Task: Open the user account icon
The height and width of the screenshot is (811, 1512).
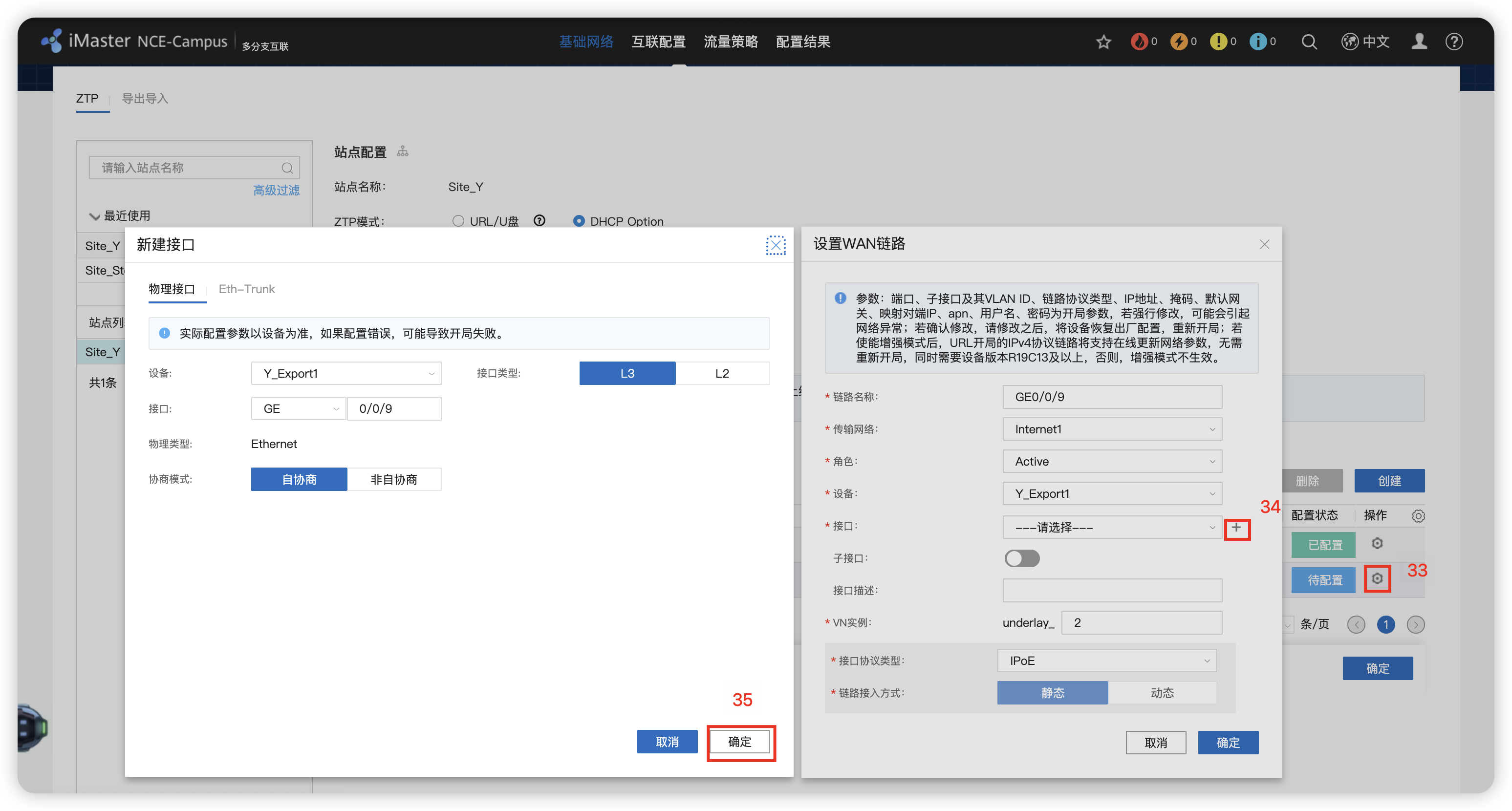Action: point(1419,42)
